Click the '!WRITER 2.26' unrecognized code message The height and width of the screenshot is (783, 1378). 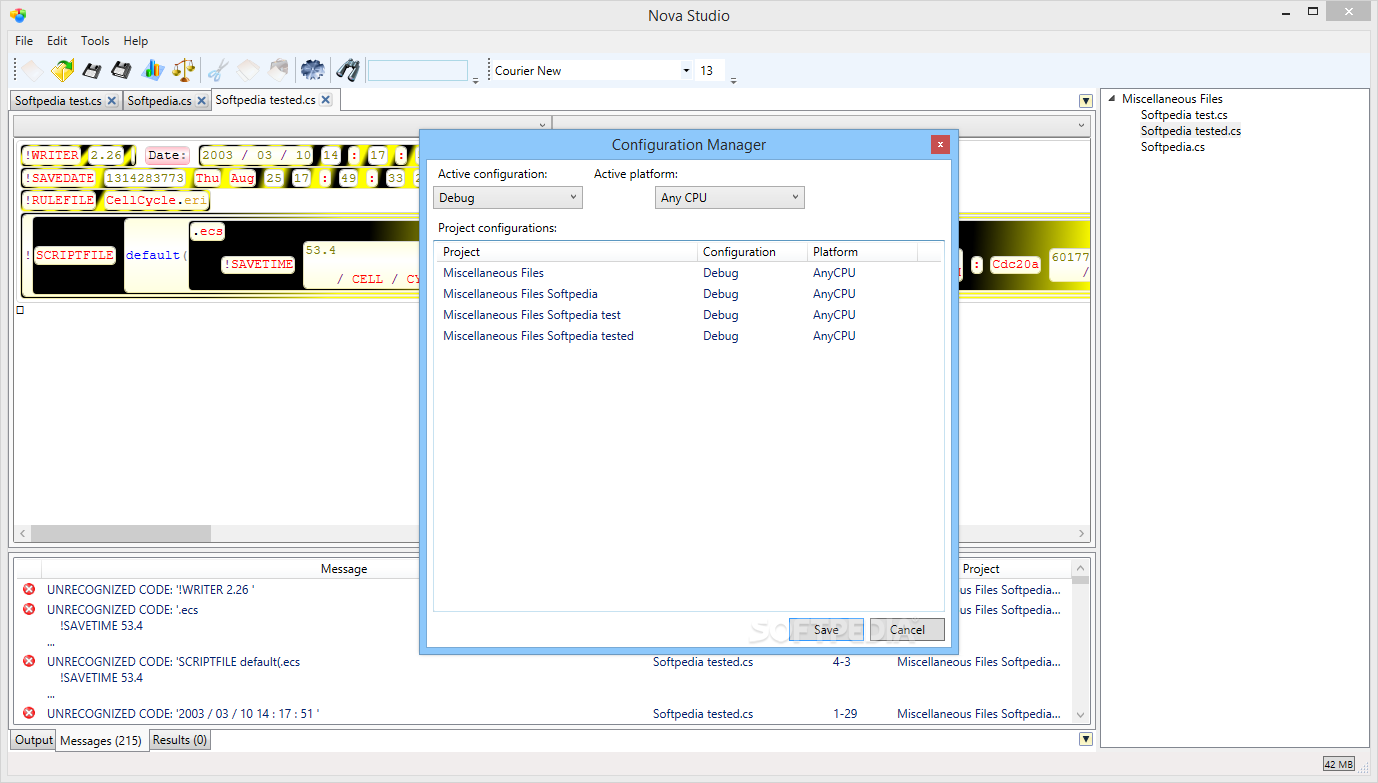point(150,590)
